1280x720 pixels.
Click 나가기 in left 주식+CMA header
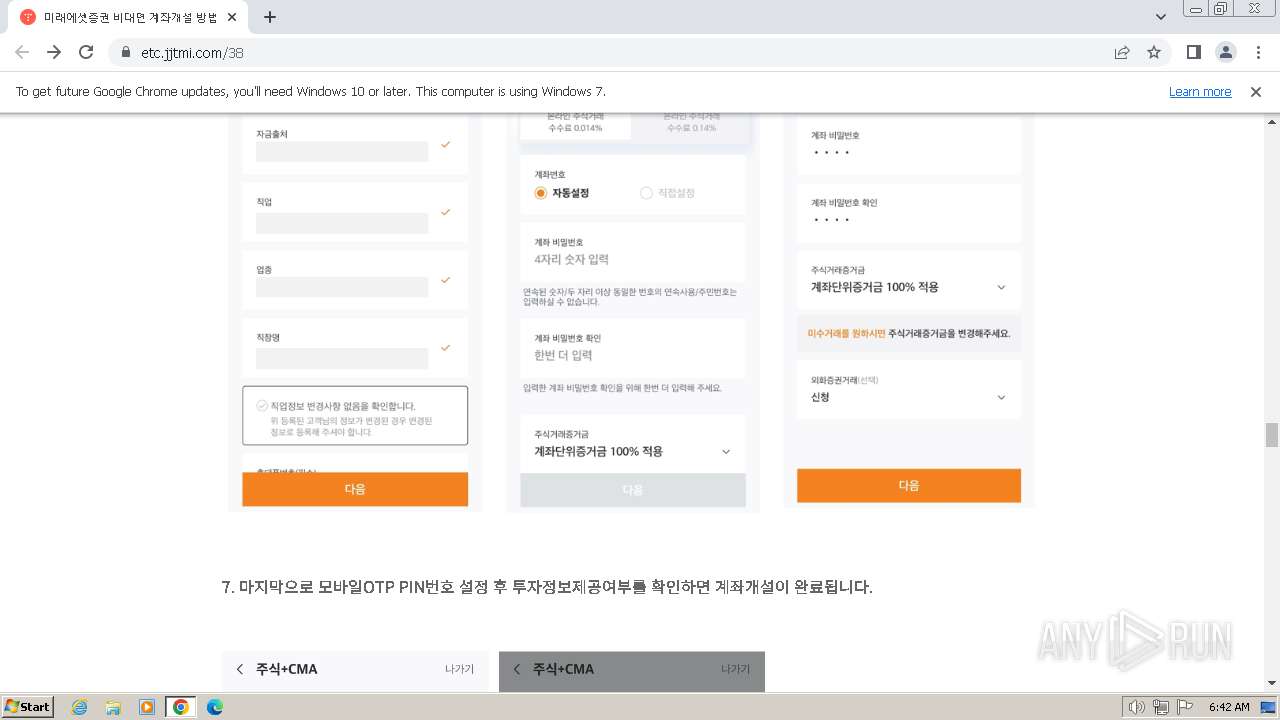click(x=459, y=669)
